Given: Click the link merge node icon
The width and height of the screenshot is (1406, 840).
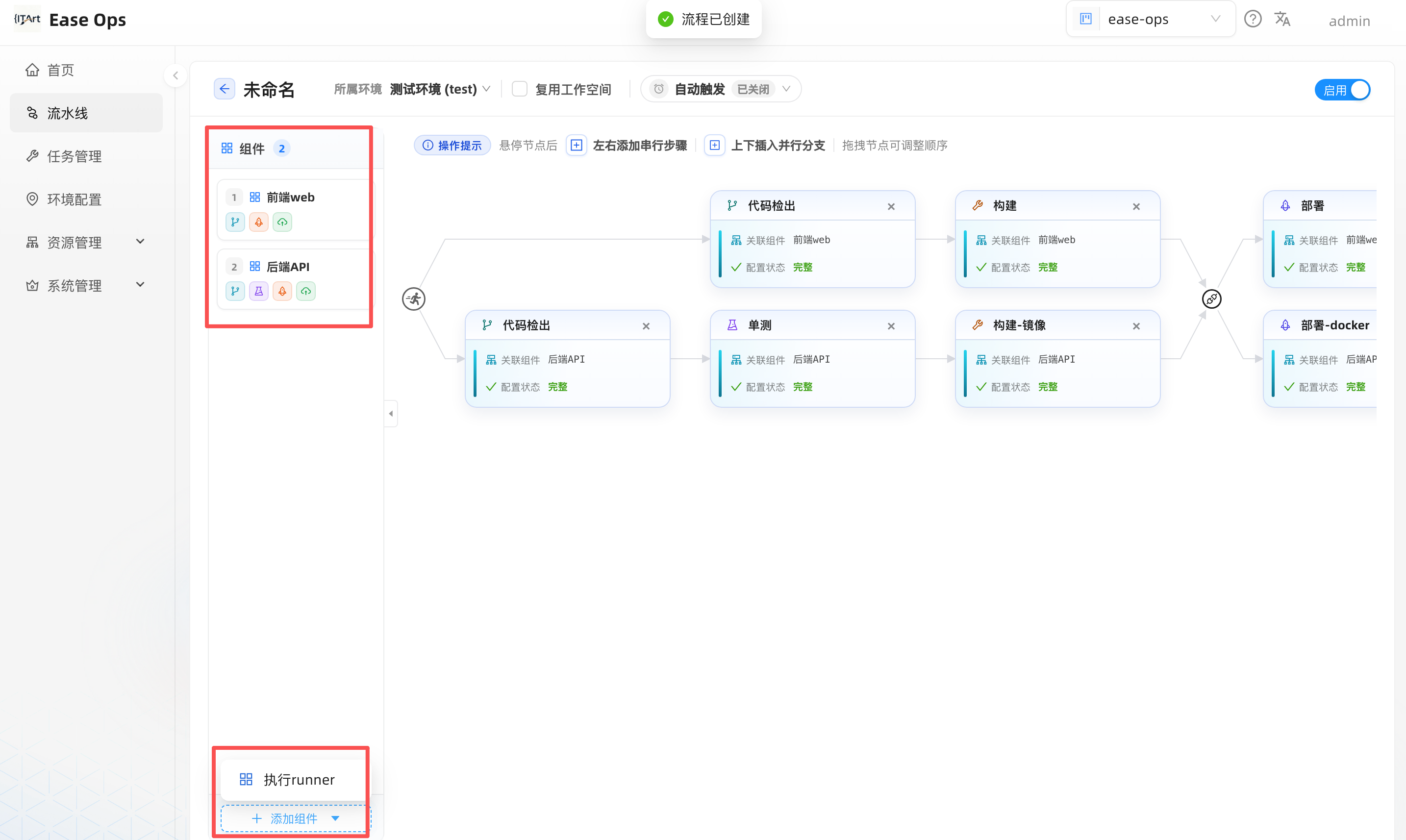Looking at the screenshot, I should (1211, 299).
